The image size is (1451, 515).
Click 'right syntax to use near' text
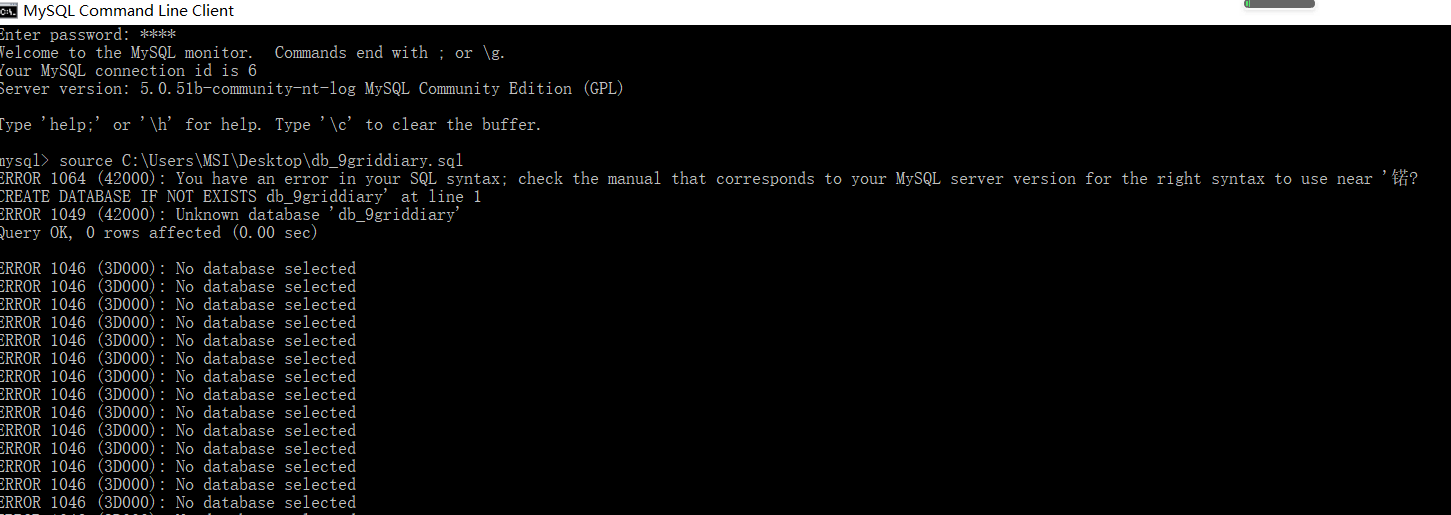tap(1264, 179)
